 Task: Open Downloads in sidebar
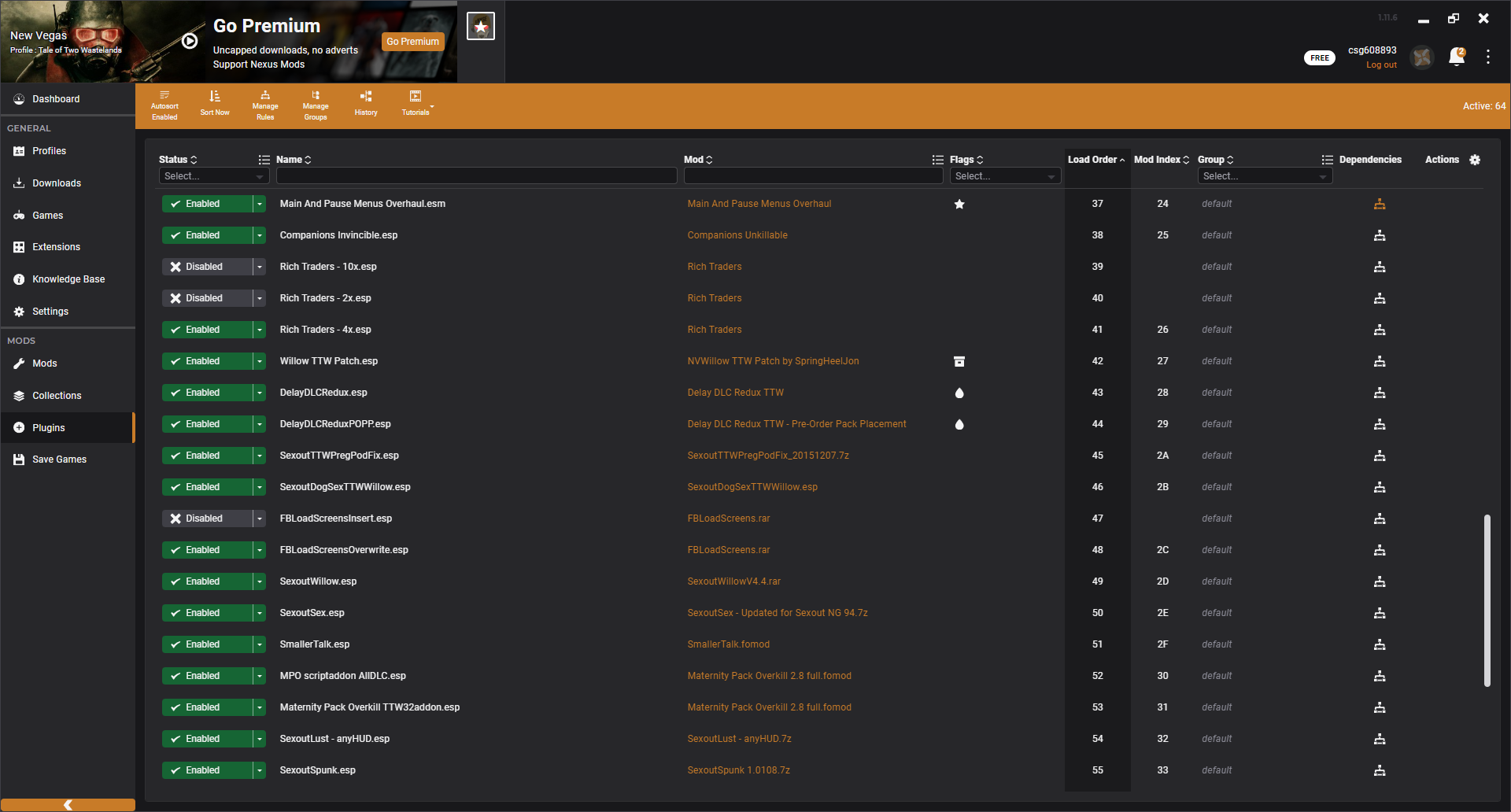68,183
